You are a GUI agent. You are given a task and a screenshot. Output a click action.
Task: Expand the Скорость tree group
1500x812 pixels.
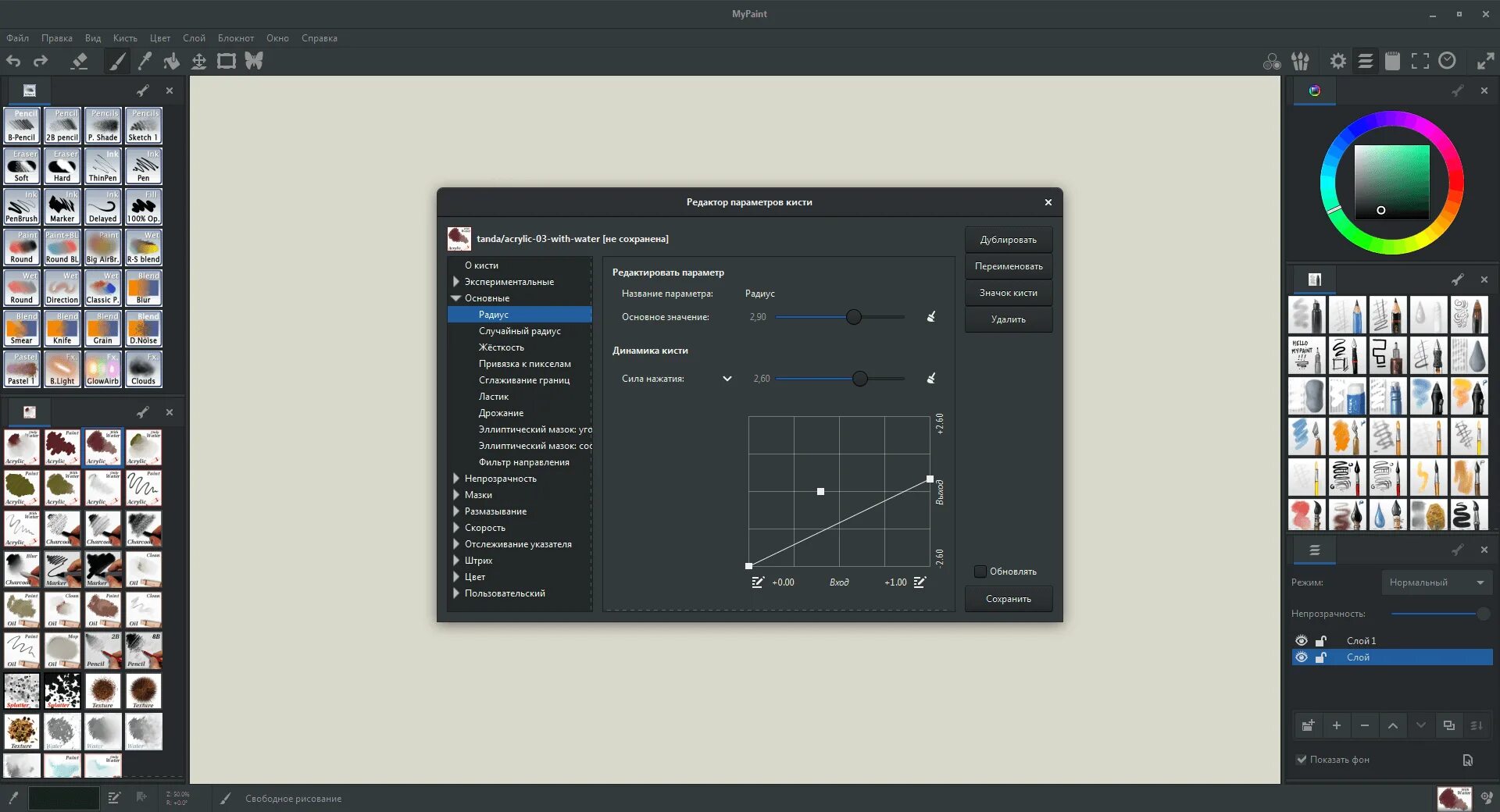456,527
